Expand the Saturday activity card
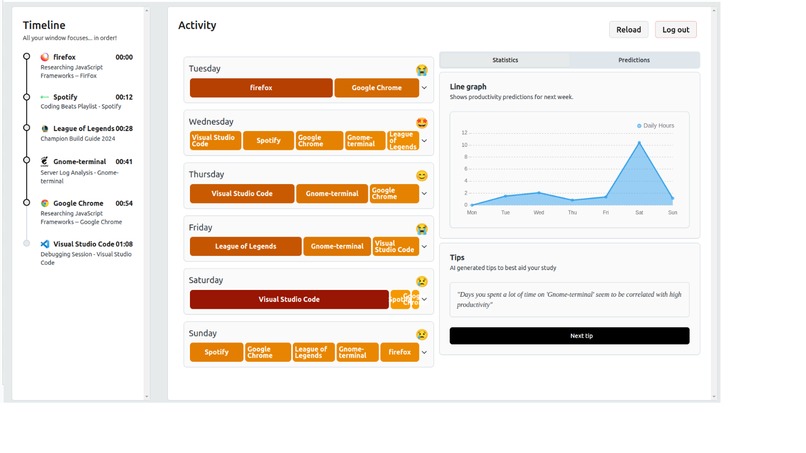 pyautogui.click(x=424, y=299)
